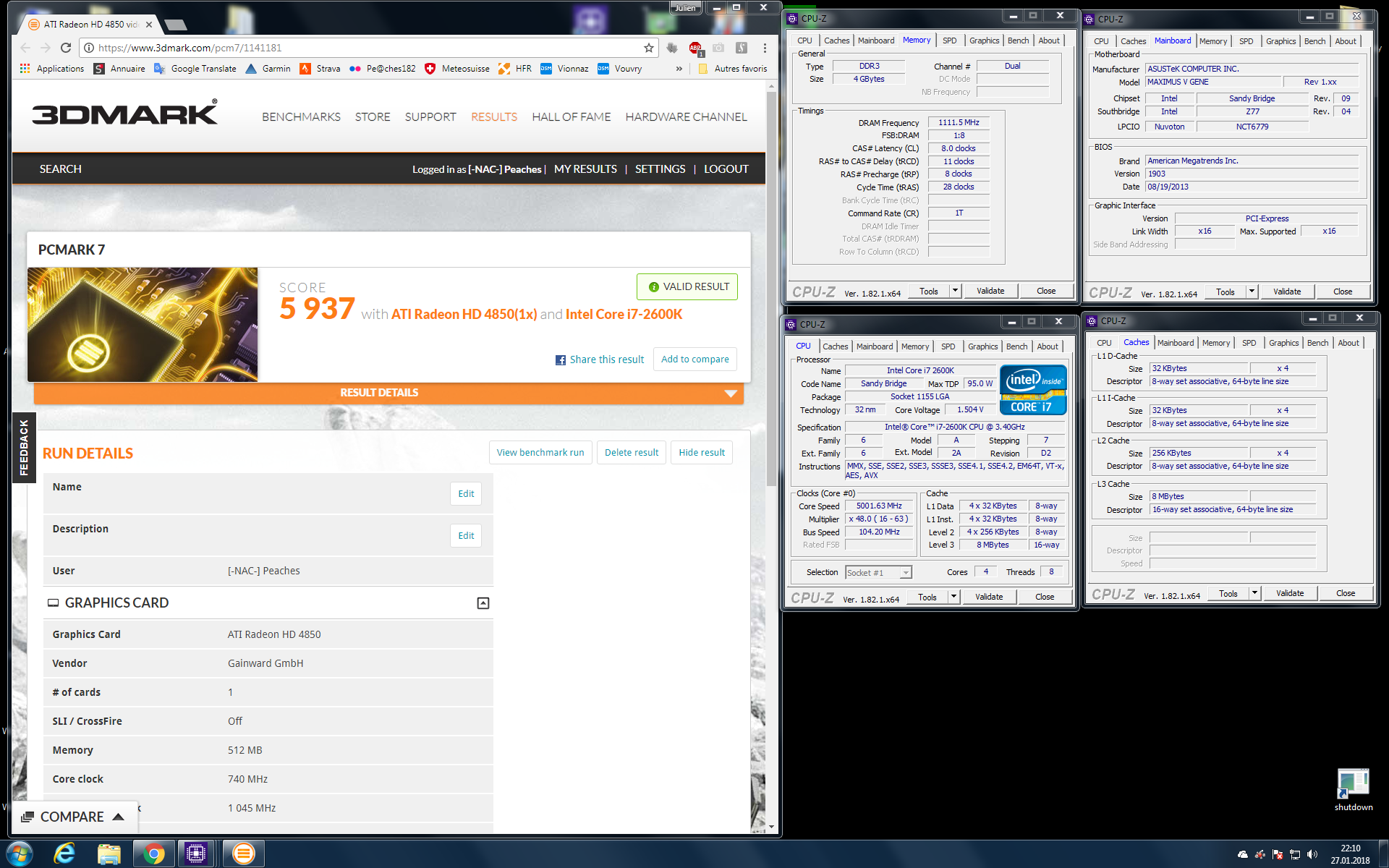
Task: Click the 3DMark logo
Action: point(124,113)
